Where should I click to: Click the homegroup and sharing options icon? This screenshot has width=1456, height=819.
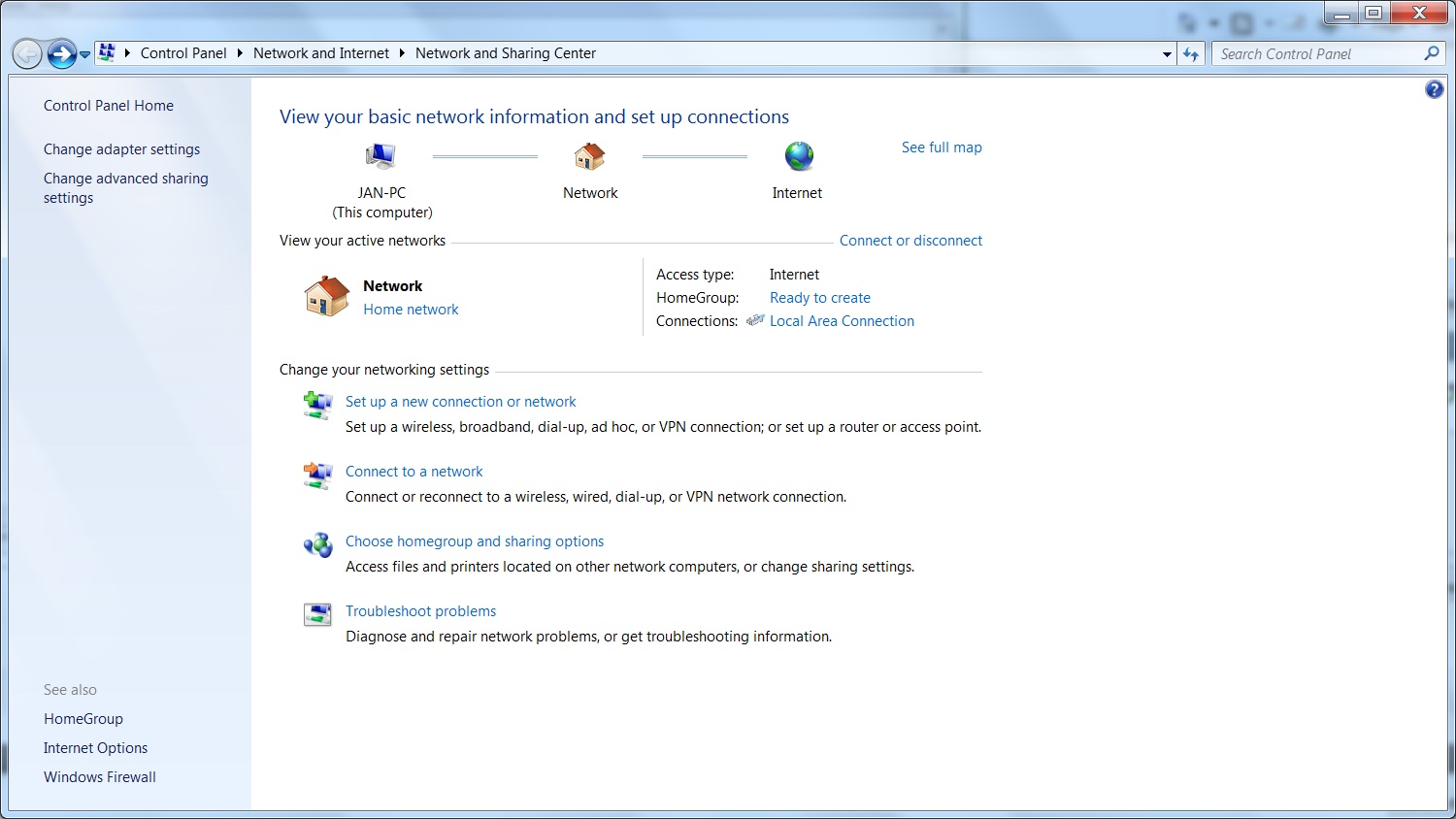tap(317, 544)
